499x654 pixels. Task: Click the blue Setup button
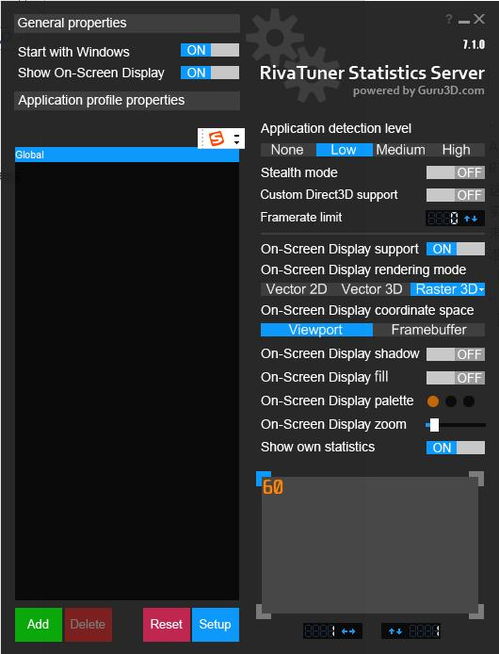215,624
